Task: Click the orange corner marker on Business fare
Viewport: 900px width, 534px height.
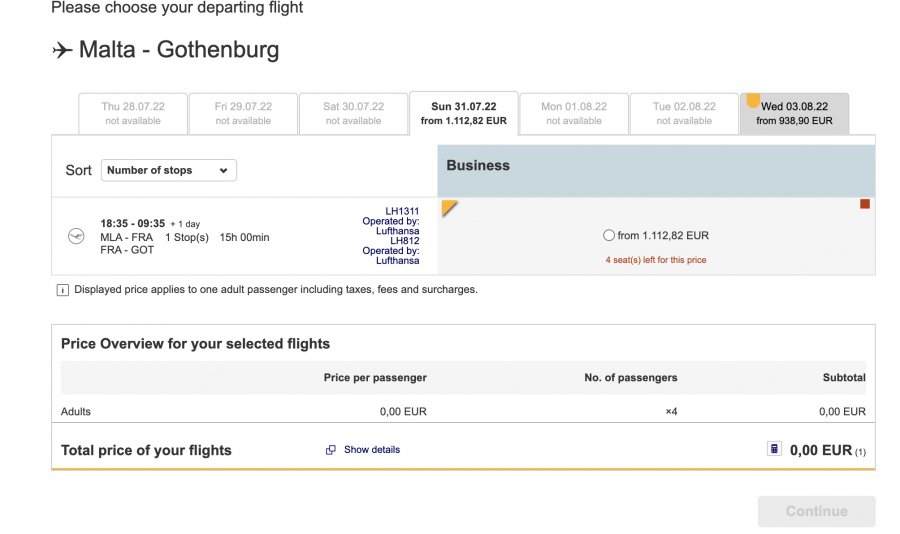Action: click(x=448, y=206)
